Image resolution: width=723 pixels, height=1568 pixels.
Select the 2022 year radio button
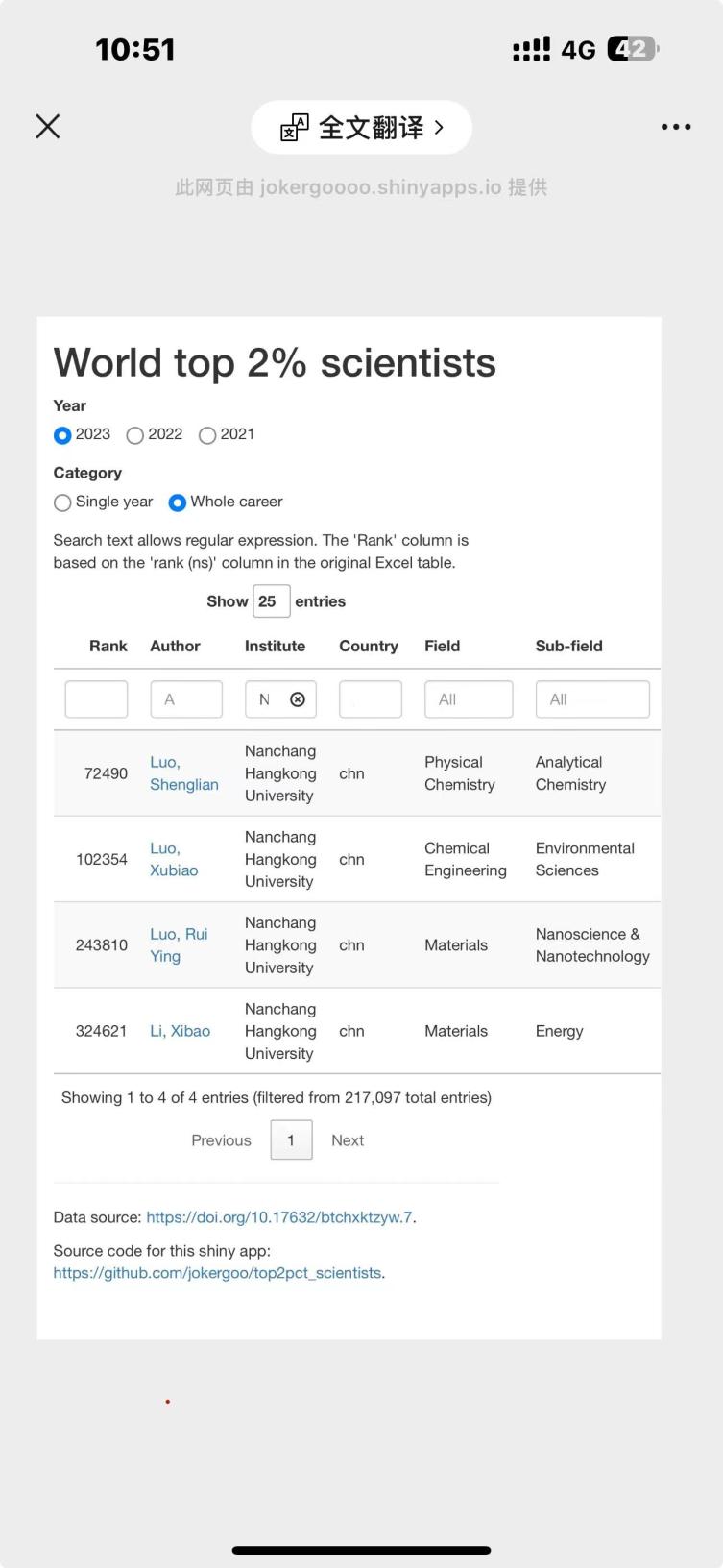pos(135,435)
